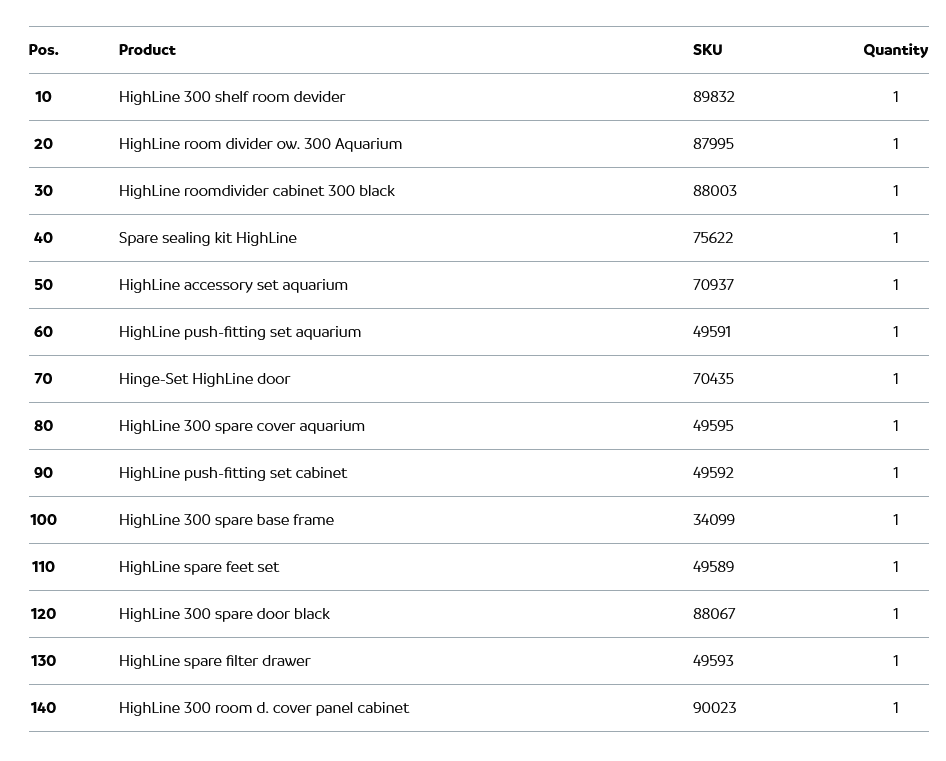Open HighLine 300 shelf room devider product
946x761 pixels.
[232, 97]
